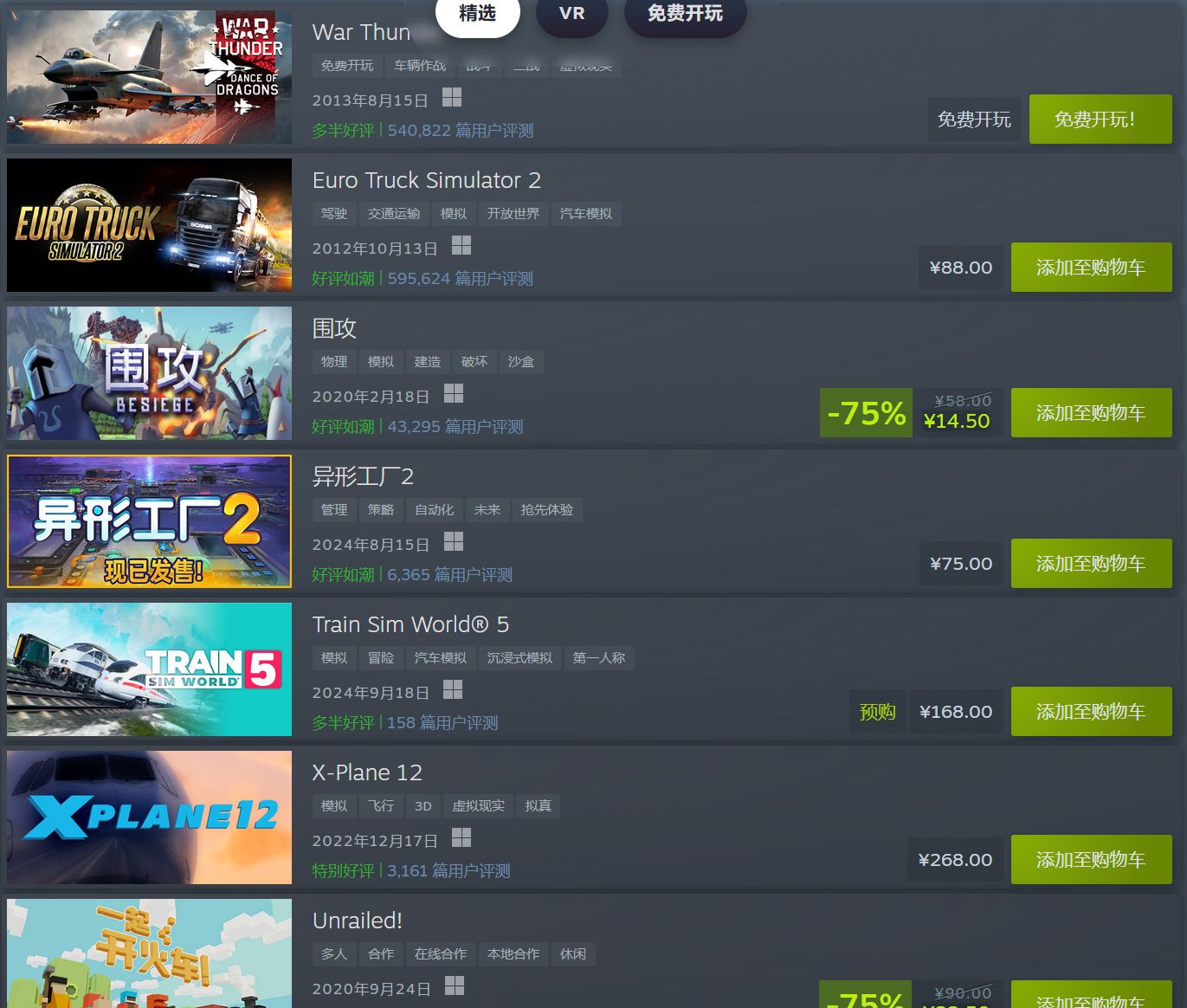Add Euro Truck Simulator 2 to cart
1187x1008 pixels.
(x=1092, y=268)
